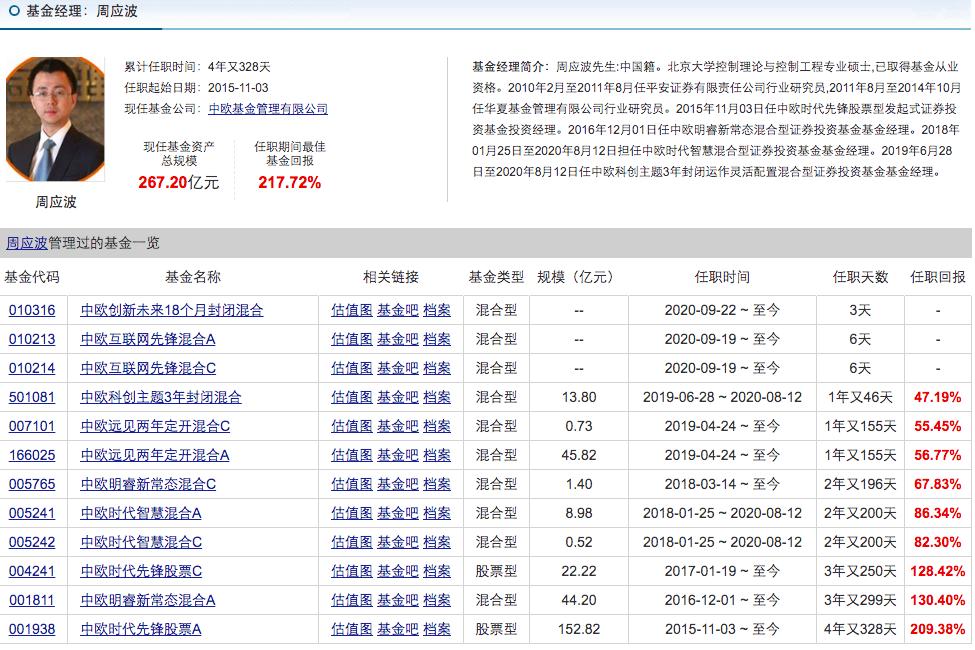Click total assets value 267.20亿元
Viewport: 975px width, 650px height.
(178, 182)
